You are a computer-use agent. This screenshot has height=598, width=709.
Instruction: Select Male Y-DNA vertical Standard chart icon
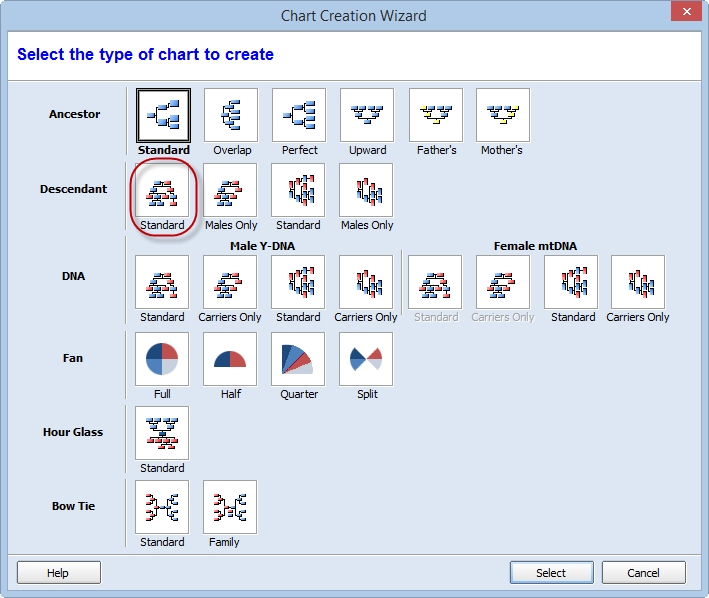(298, 282)
